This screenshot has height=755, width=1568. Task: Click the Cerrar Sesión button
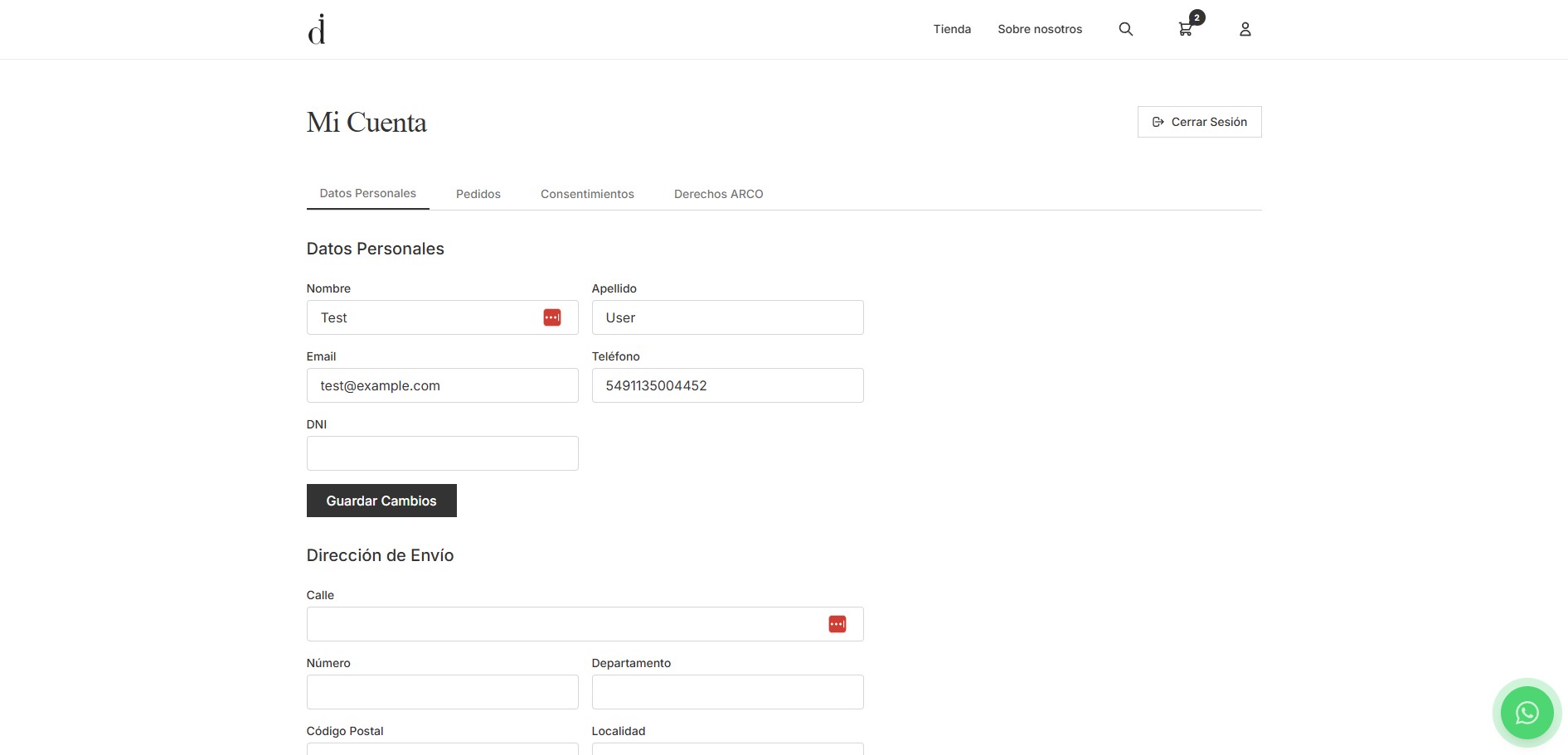point(1199,122)
